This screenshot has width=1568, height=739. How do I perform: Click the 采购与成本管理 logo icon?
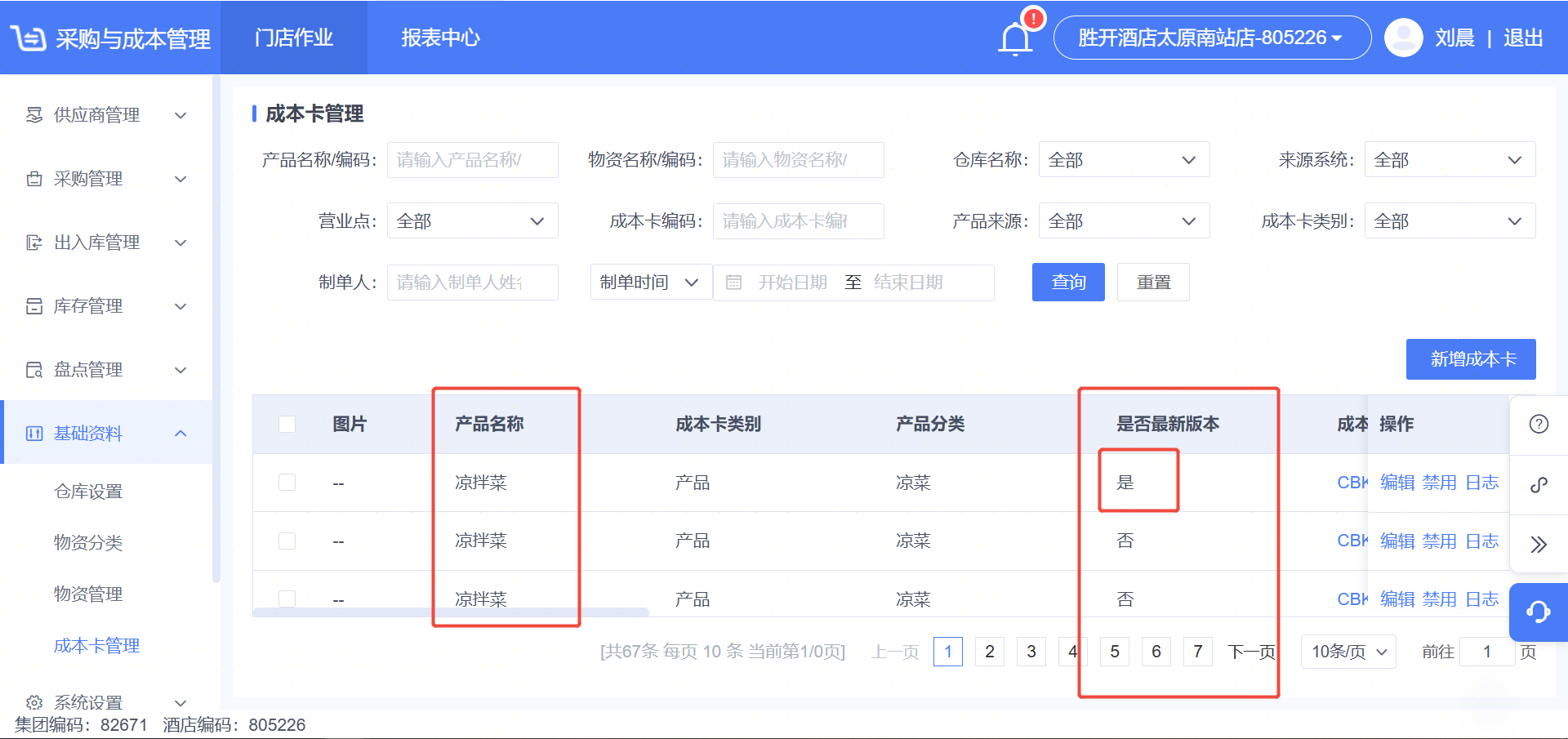click(29, 38)
